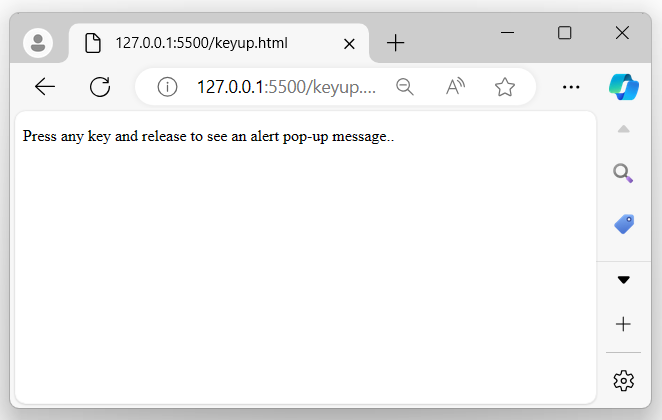Close the keyup.html tab
This screenshot has height=420, width=662.
coord(349,43)
